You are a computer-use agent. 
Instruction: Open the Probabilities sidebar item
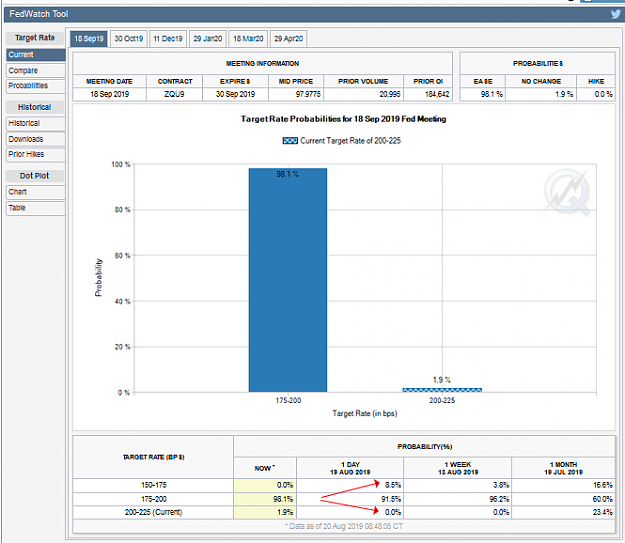[36, 86]
